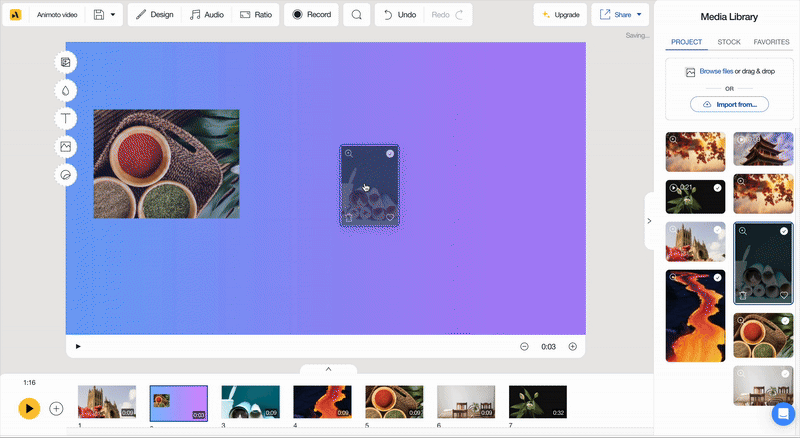Image resolution: width=800 pixels, height=438 pixels.
Task: Click the Browse files link
Action: [716, 72]
